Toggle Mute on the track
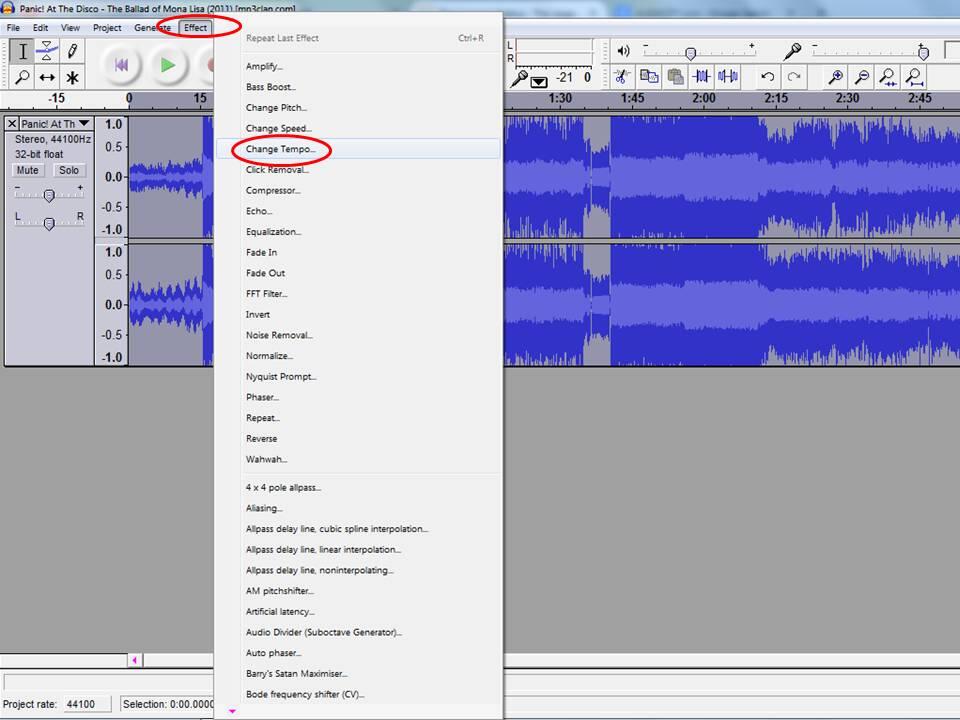 pyautogui.click(x=28, y=170)
